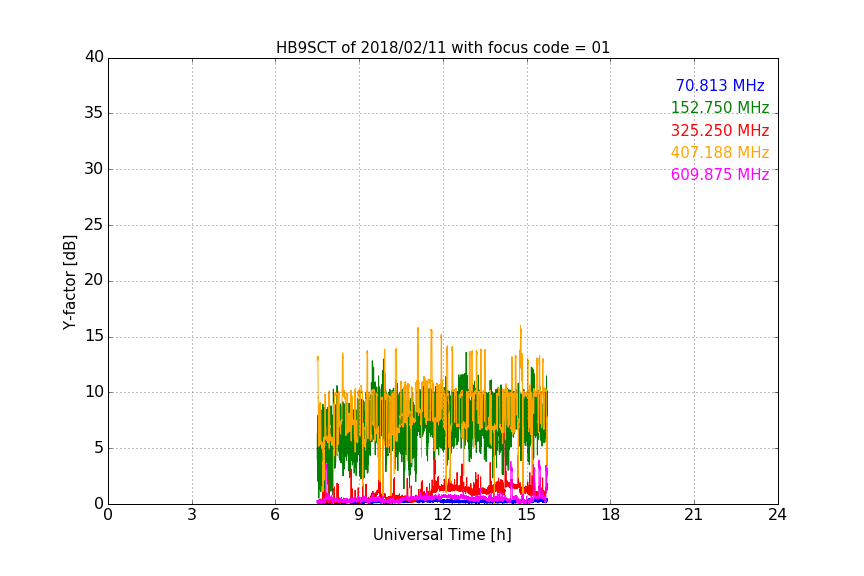The width and height of the screenshot is (864, 576).
Task: Click the y-axis tick label 10
Action: click(94, 392)
